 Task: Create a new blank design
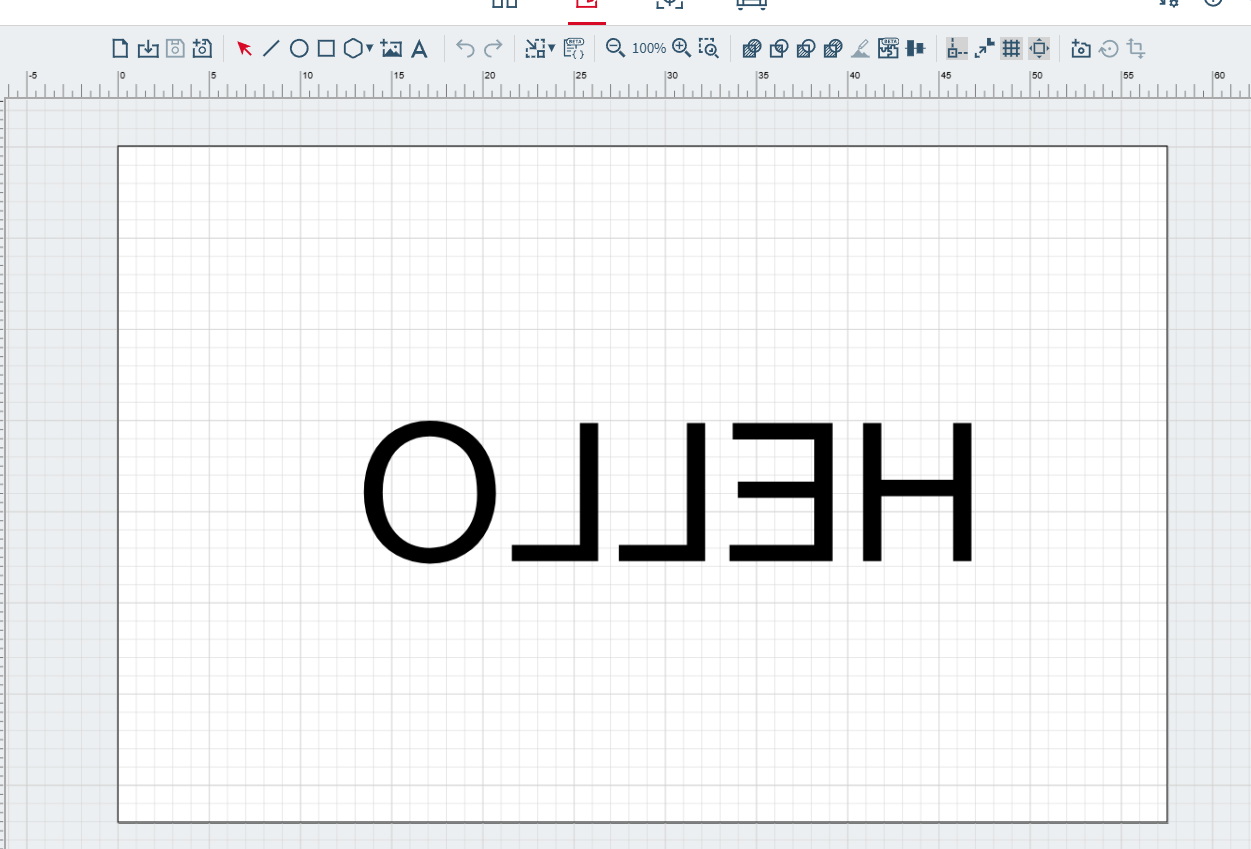[x=120, y=48]
